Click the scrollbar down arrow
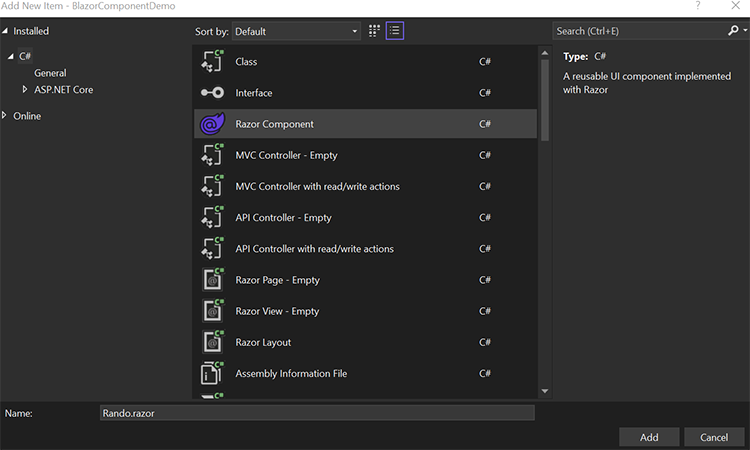The image size is (750, 450). (545, 391)
